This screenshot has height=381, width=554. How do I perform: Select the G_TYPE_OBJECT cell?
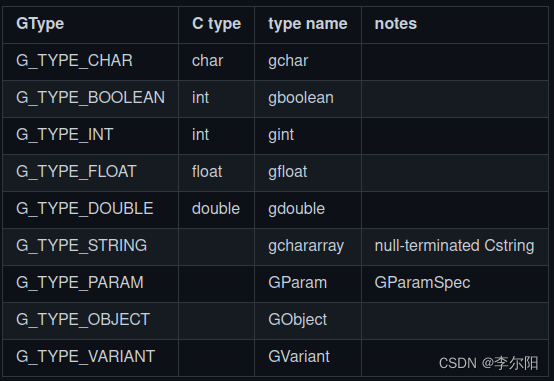pyautogui.click(x=90, y=321)
